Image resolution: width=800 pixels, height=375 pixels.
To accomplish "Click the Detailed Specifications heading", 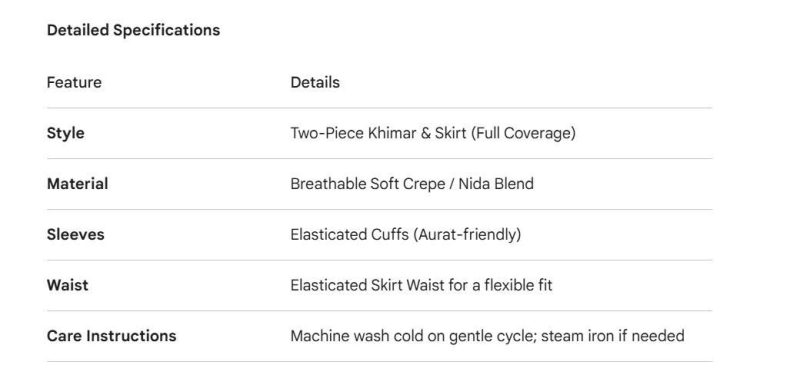I will [133, 30].
